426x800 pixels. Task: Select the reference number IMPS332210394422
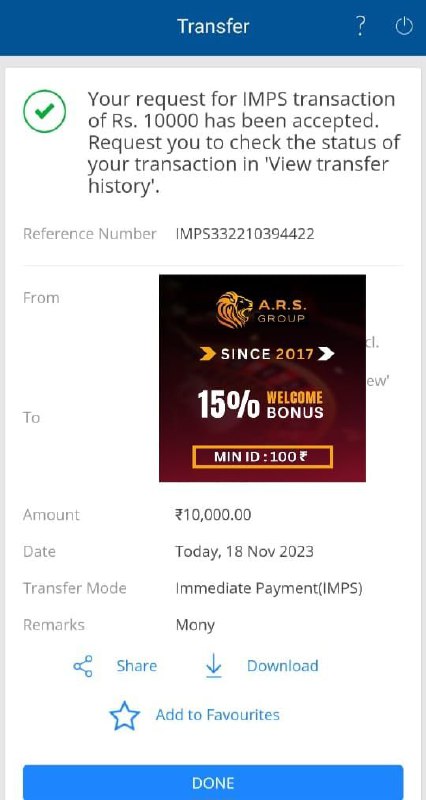pyautogui.click(x=245, y=234)
